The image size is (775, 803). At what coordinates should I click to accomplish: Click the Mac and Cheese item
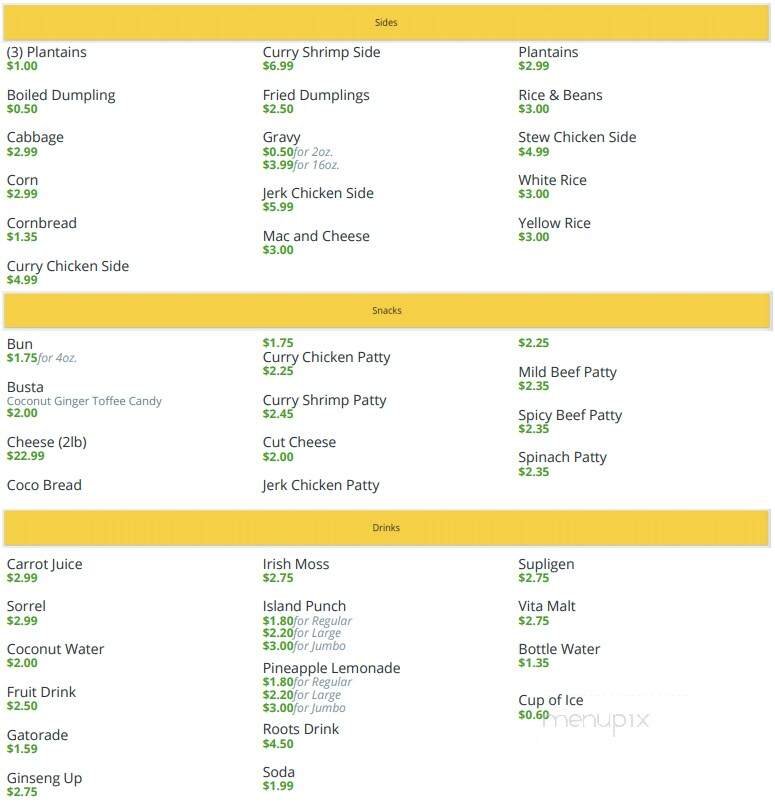tap(316, 236)
